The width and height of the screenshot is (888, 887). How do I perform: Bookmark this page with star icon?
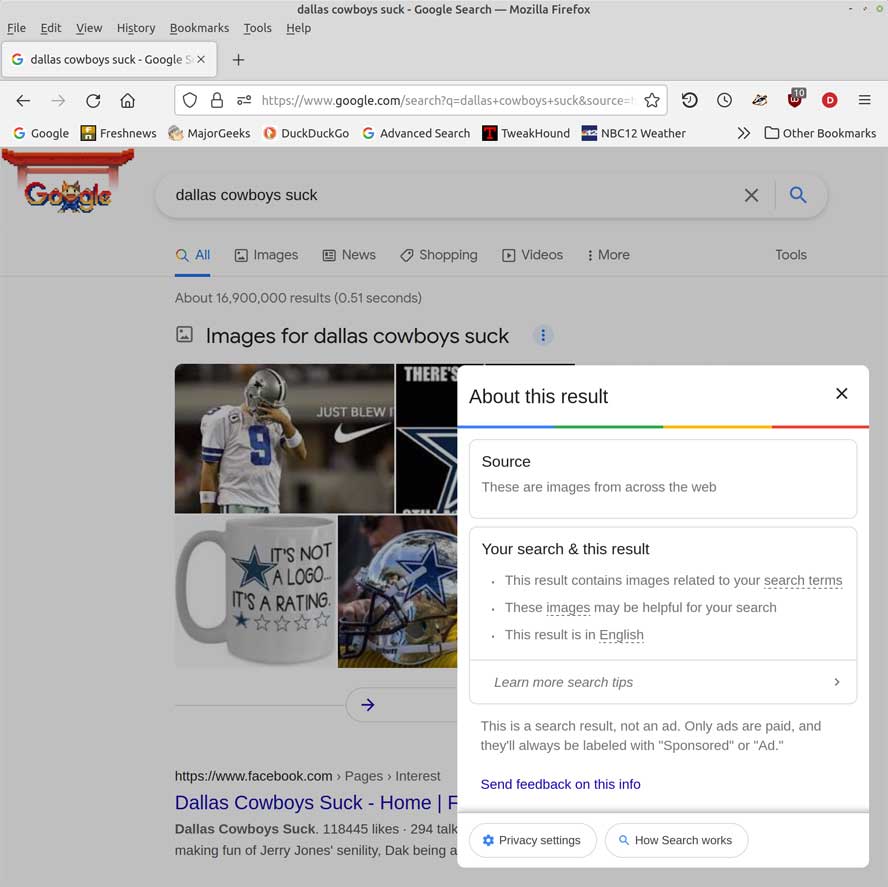pyautogui.click(x=652, y=100)
